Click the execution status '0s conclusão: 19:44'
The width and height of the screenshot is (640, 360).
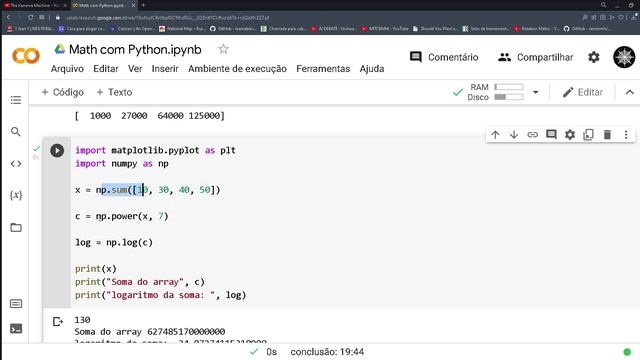(307, 352)
